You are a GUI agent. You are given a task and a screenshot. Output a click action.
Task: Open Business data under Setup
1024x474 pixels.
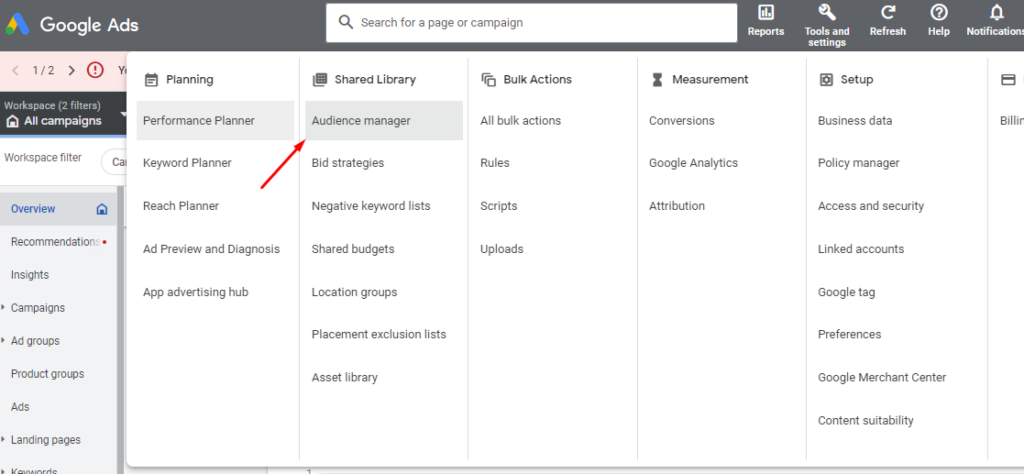pos(855,121)
